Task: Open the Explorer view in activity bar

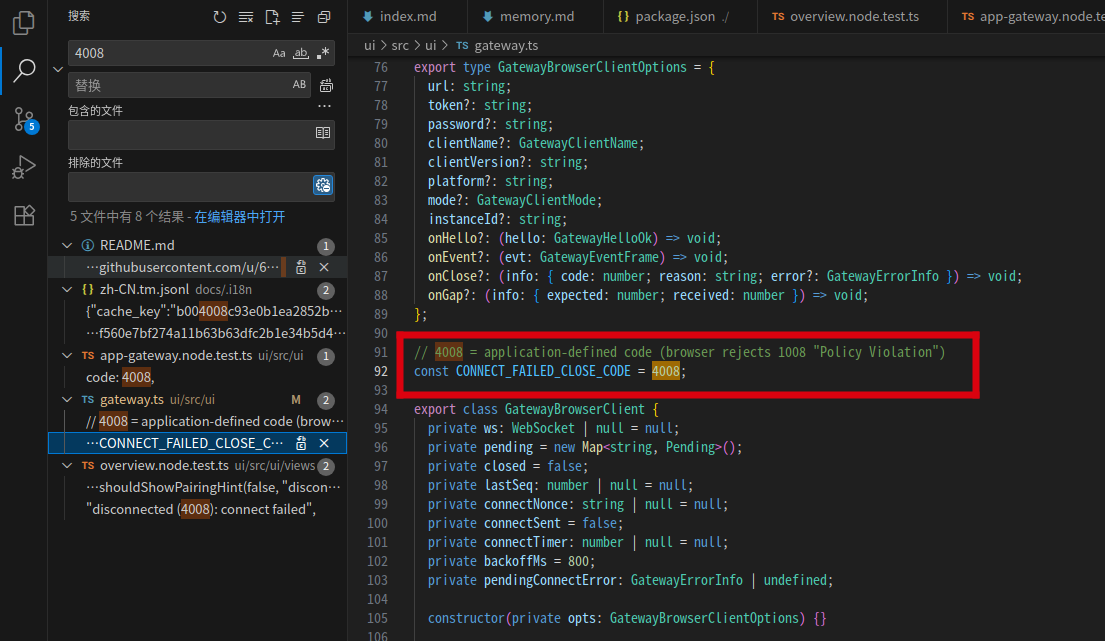Action: (24, 22)
